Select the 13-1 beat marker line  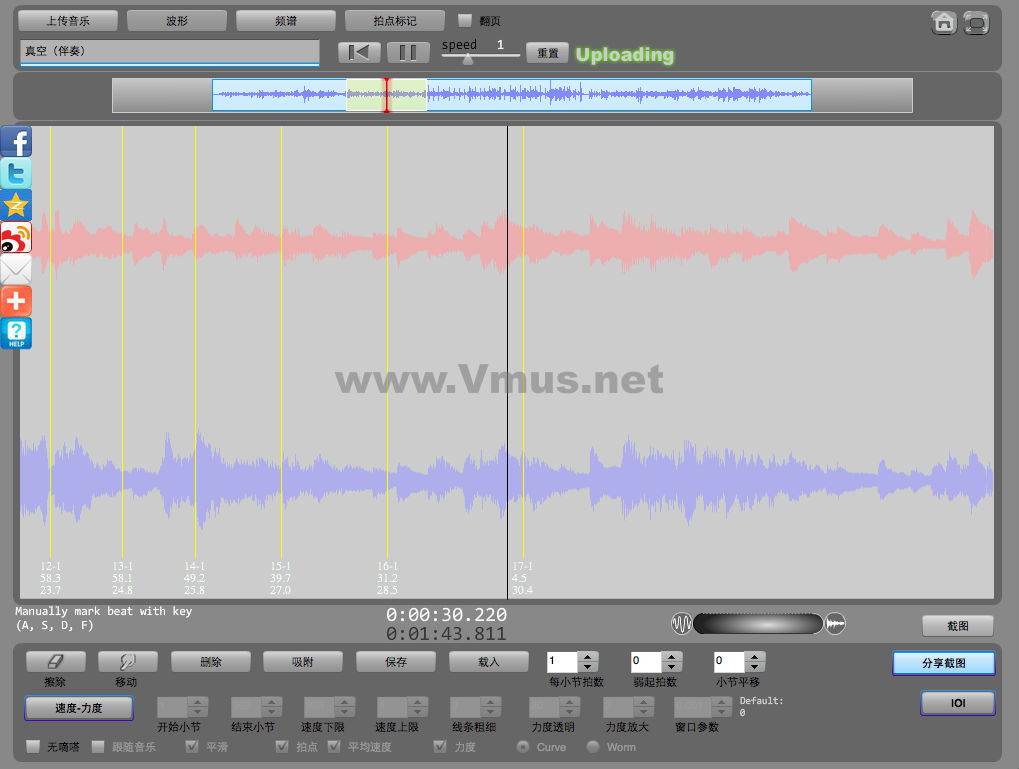[122, 341]
